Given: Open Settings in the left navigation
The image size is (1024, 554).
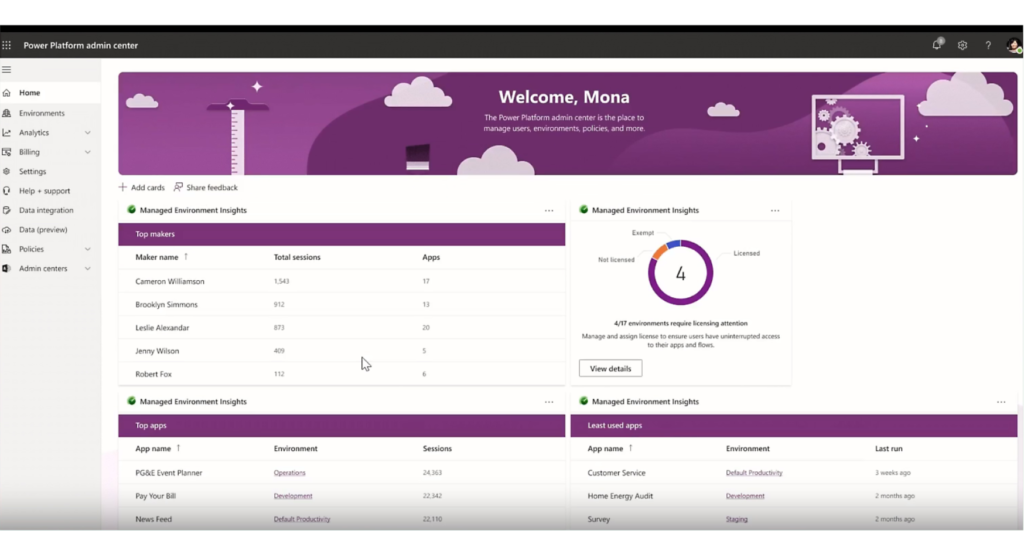Looking at the screenshot, I should pyautogui.click(x=50, y=171).
